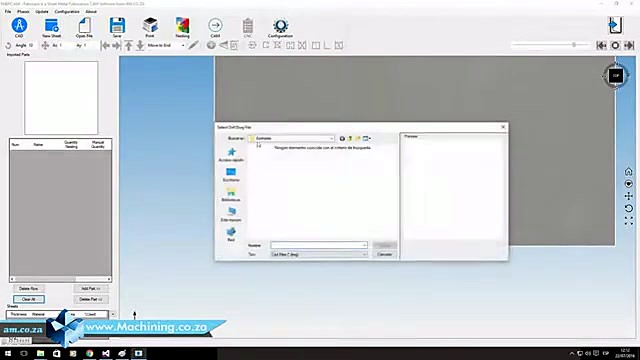This screenshot has height=360, width=640.
Task: Open the About menu
Action: (x=91, y=11)
